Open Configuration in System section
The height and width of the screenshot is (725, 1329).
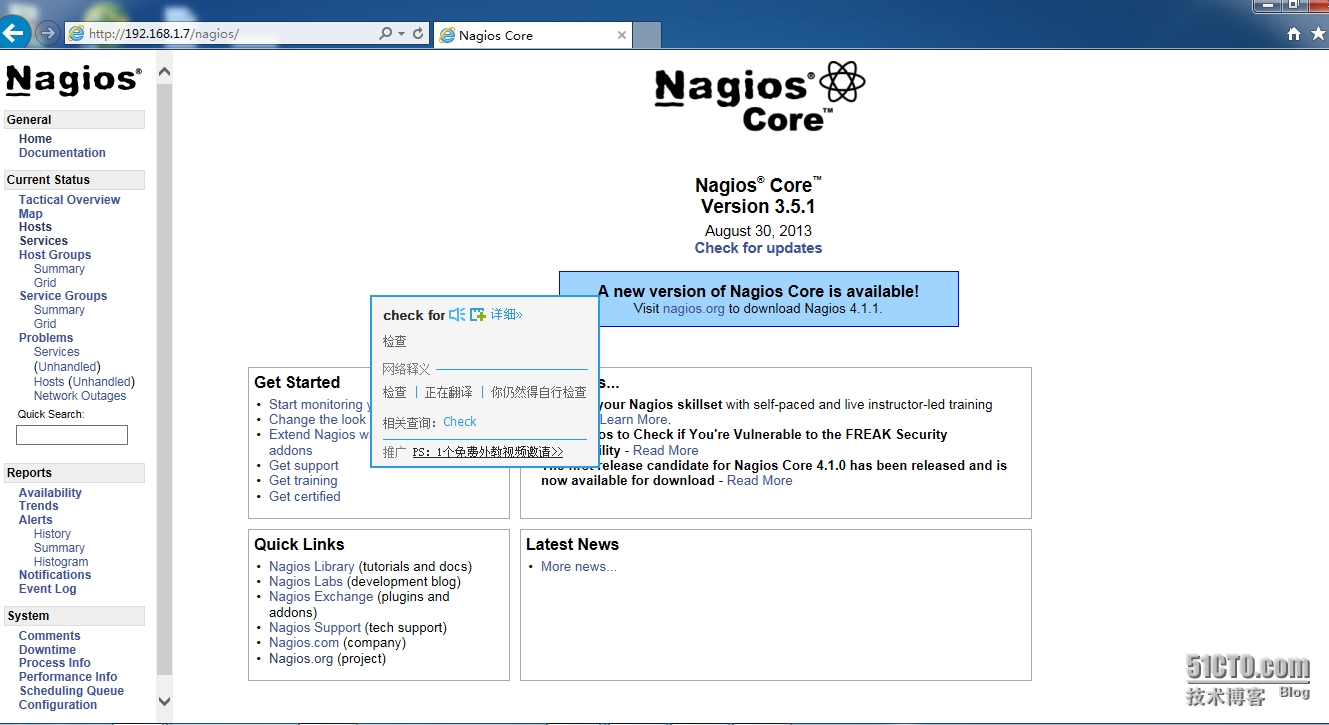click(x=58, y=705)
